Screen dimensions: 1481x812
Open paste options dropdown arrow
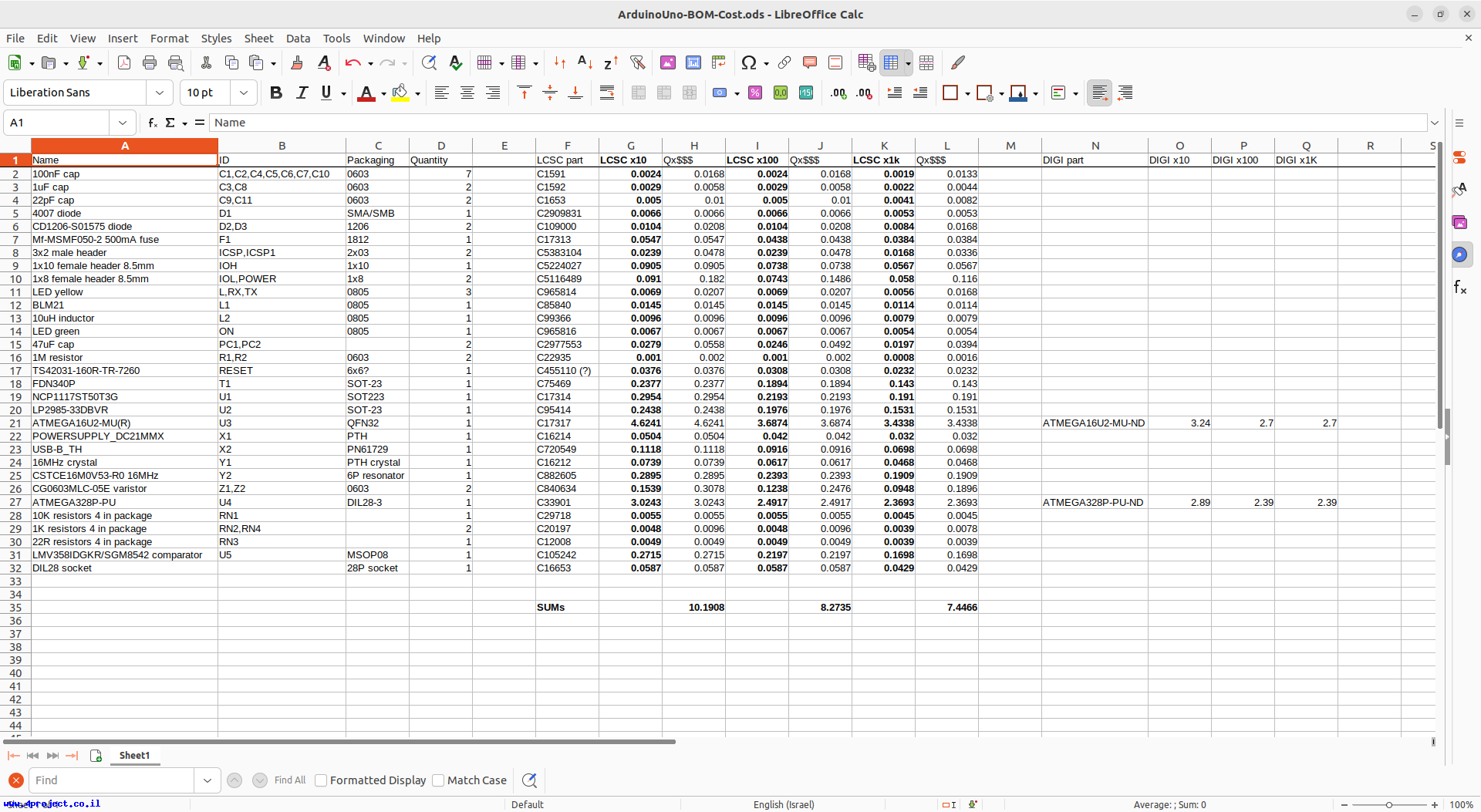pos(273,64)
